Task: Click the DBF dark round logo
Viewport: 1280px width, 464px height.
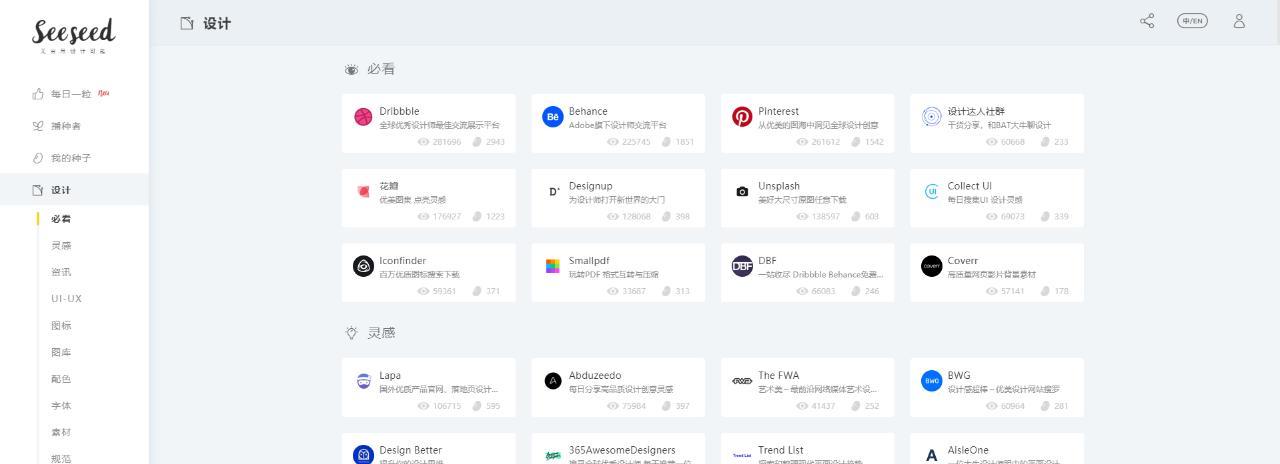Action: click(x=742, y=266)
